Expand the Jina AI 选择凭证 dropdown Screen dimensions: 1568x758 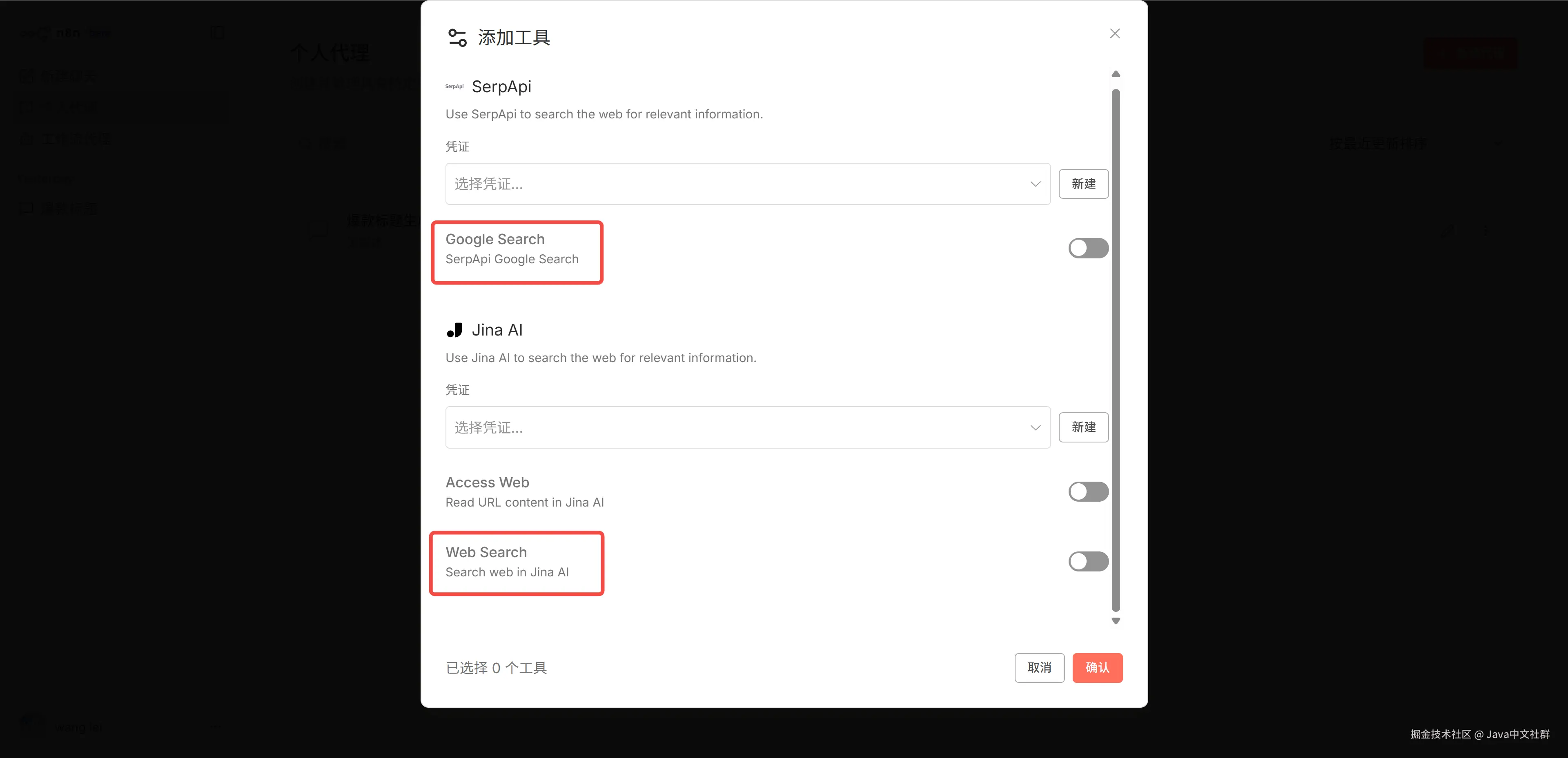coord(748,428)
